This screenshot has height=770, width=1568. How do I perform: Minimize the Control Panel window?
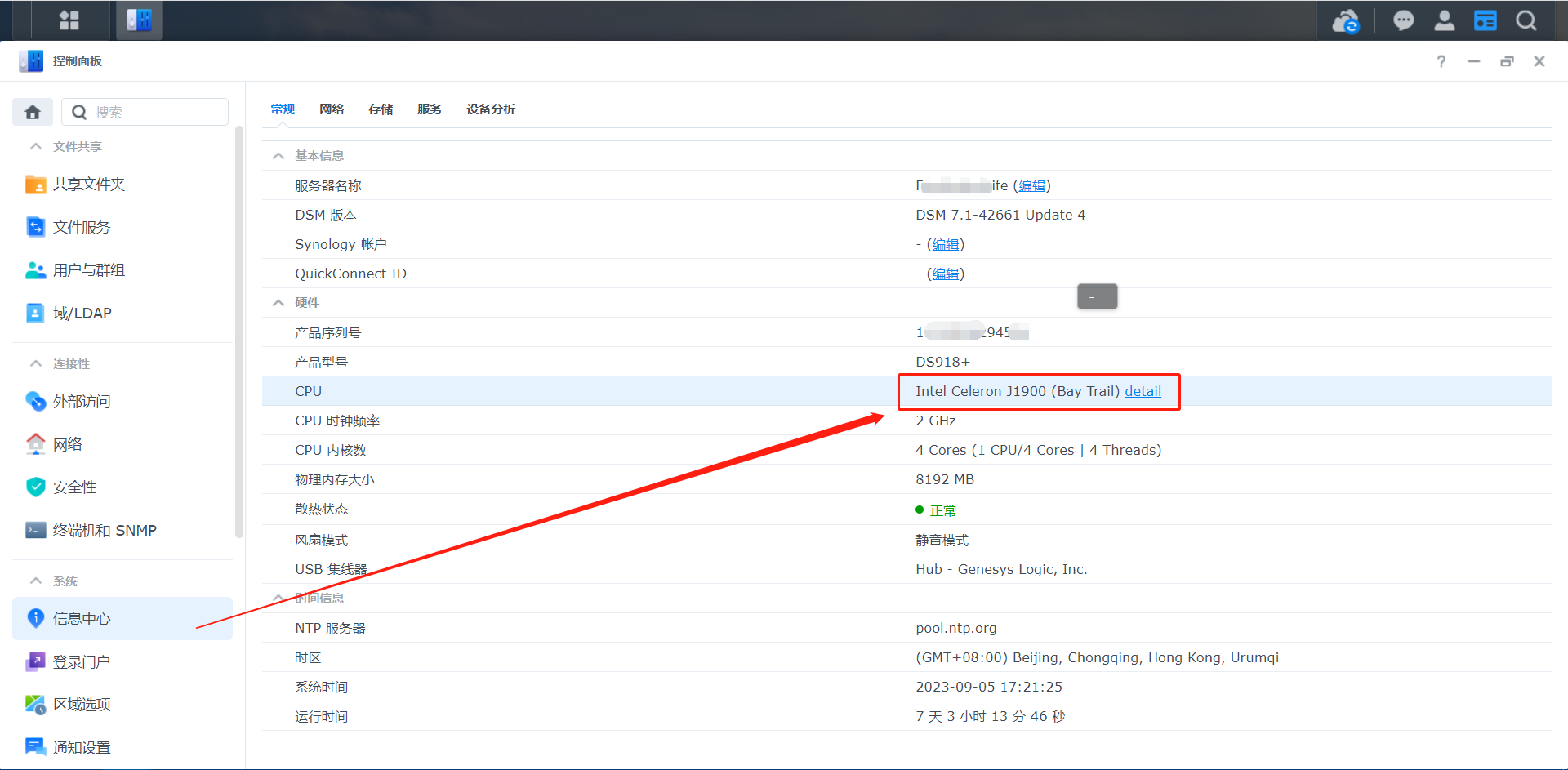(x=1474, y=61)
